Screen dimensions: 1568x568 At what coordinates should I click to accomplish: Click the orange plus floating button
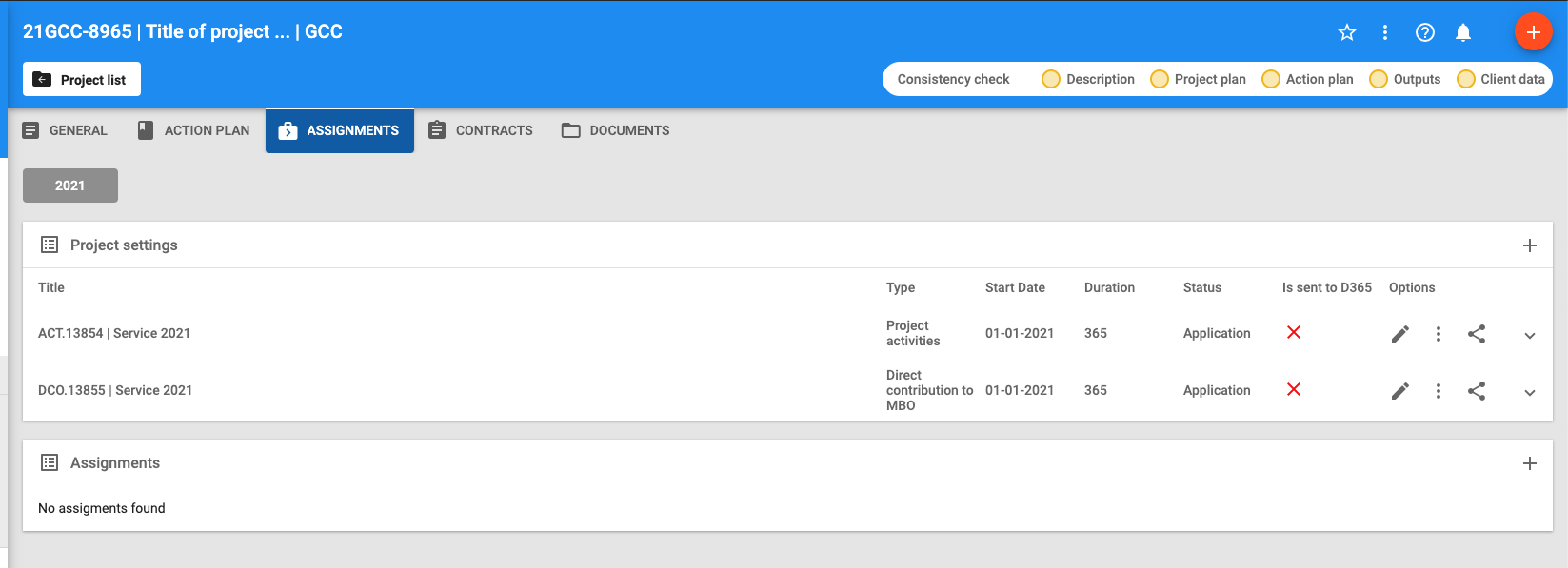(x=1533, y=32)
